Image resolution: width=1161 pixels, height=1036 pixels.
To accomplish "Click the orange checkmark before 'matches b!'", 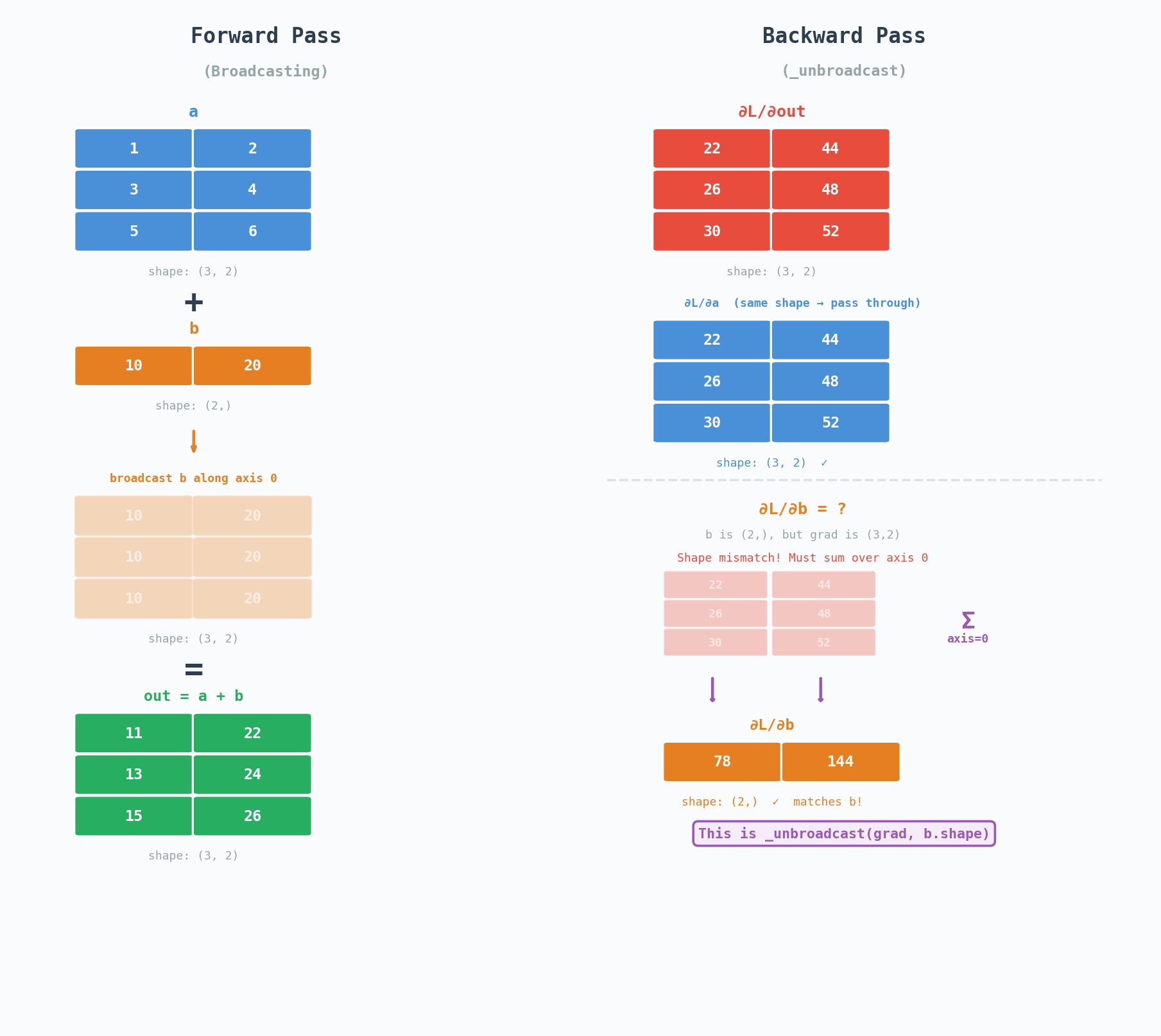I will click(775, 802).
